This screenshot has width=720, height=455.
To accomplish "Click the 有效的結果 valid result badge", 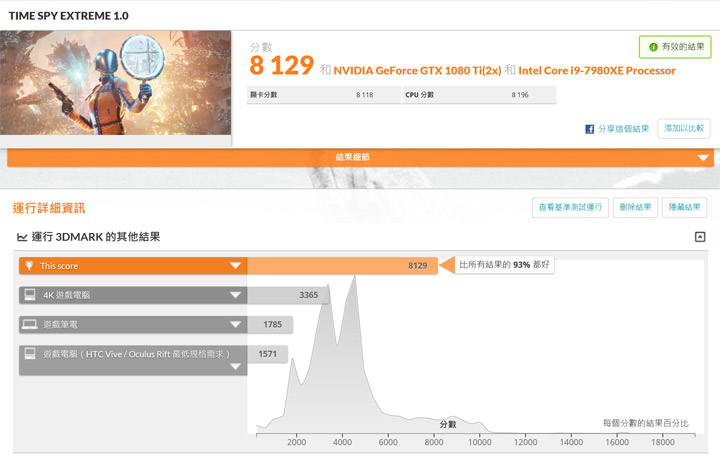I will (675, 47).
